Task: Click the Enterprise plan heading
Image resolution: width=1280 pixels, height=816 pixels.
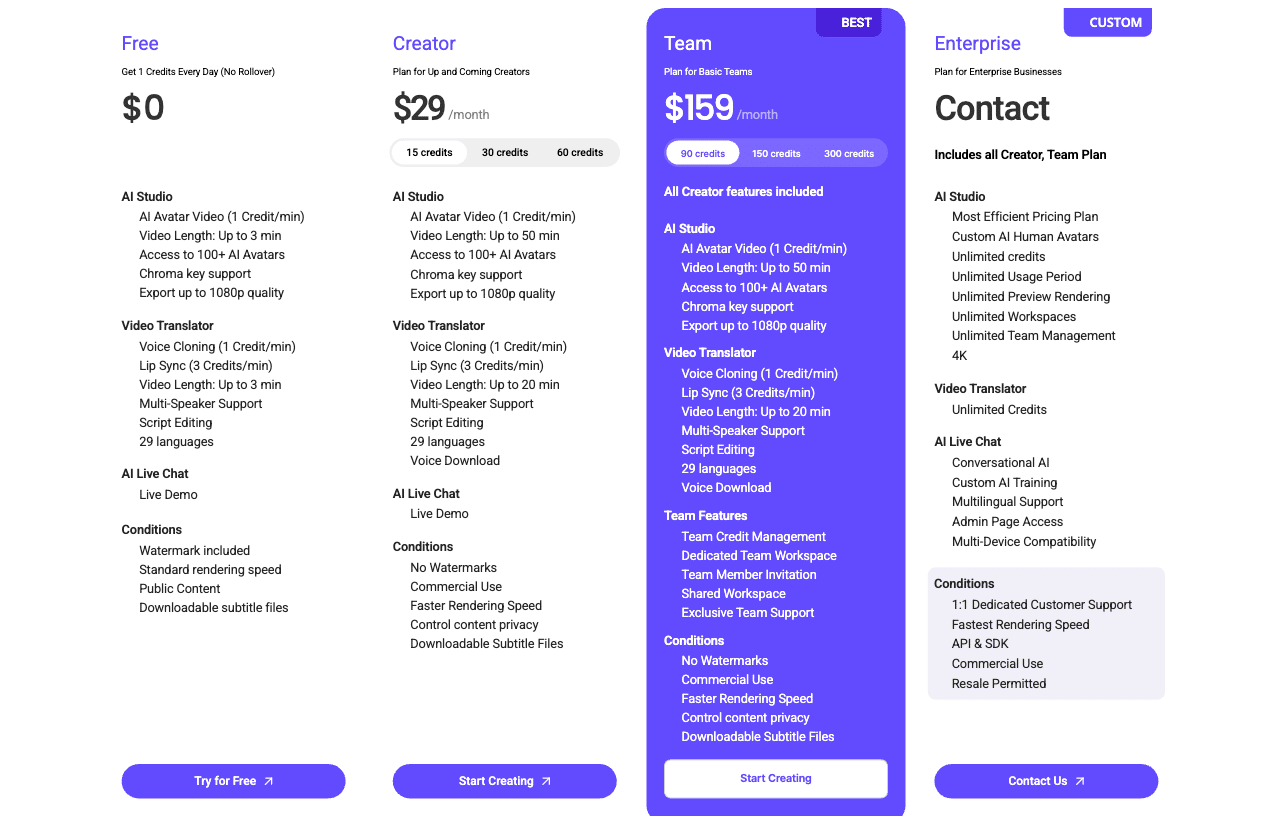Action: pos(977,43)
